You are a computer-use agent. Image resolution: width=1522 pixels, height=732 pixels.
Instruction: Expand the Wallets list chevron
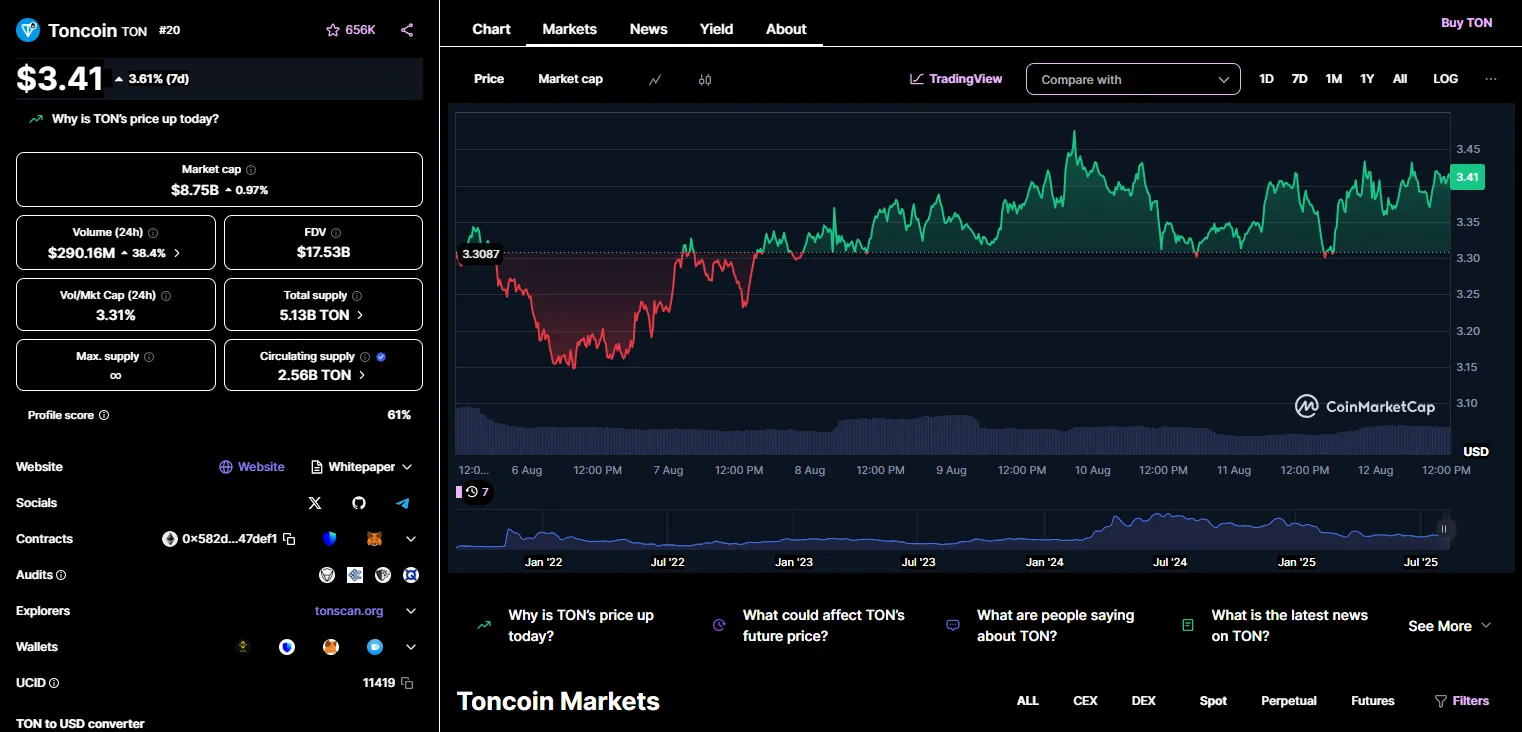coord(410,647)
